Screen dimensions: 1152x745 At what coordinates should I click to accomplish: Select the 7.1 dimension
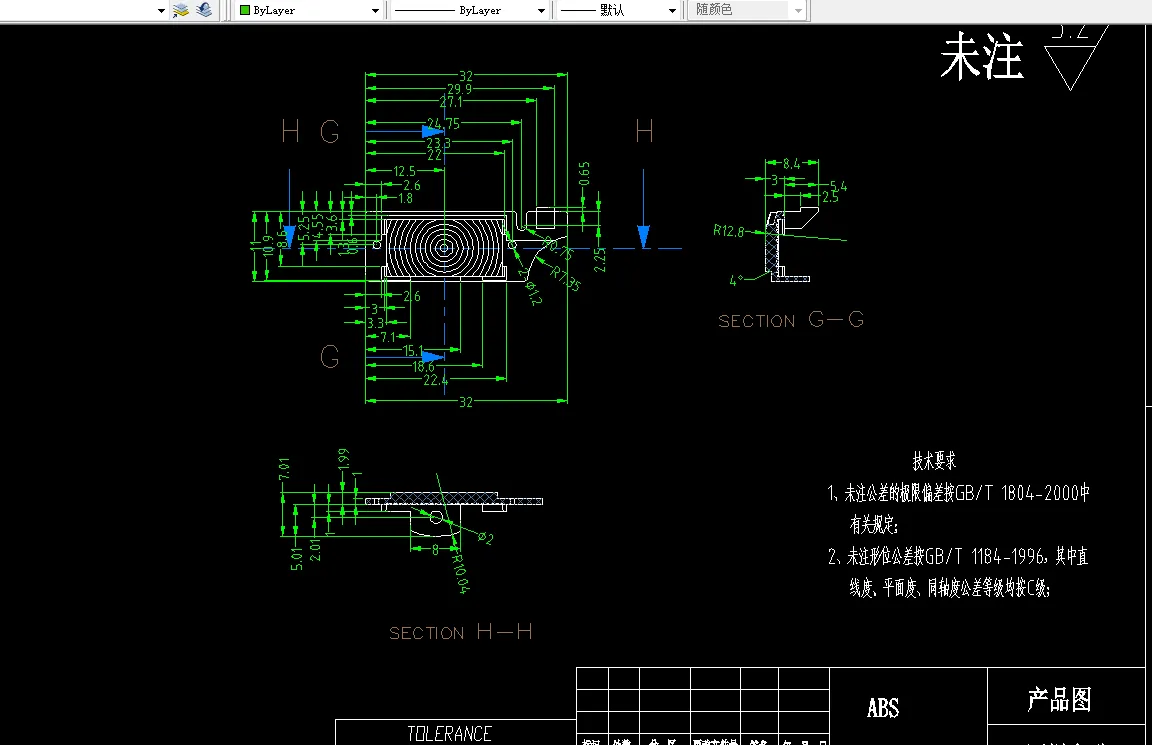tap(388, 337)
